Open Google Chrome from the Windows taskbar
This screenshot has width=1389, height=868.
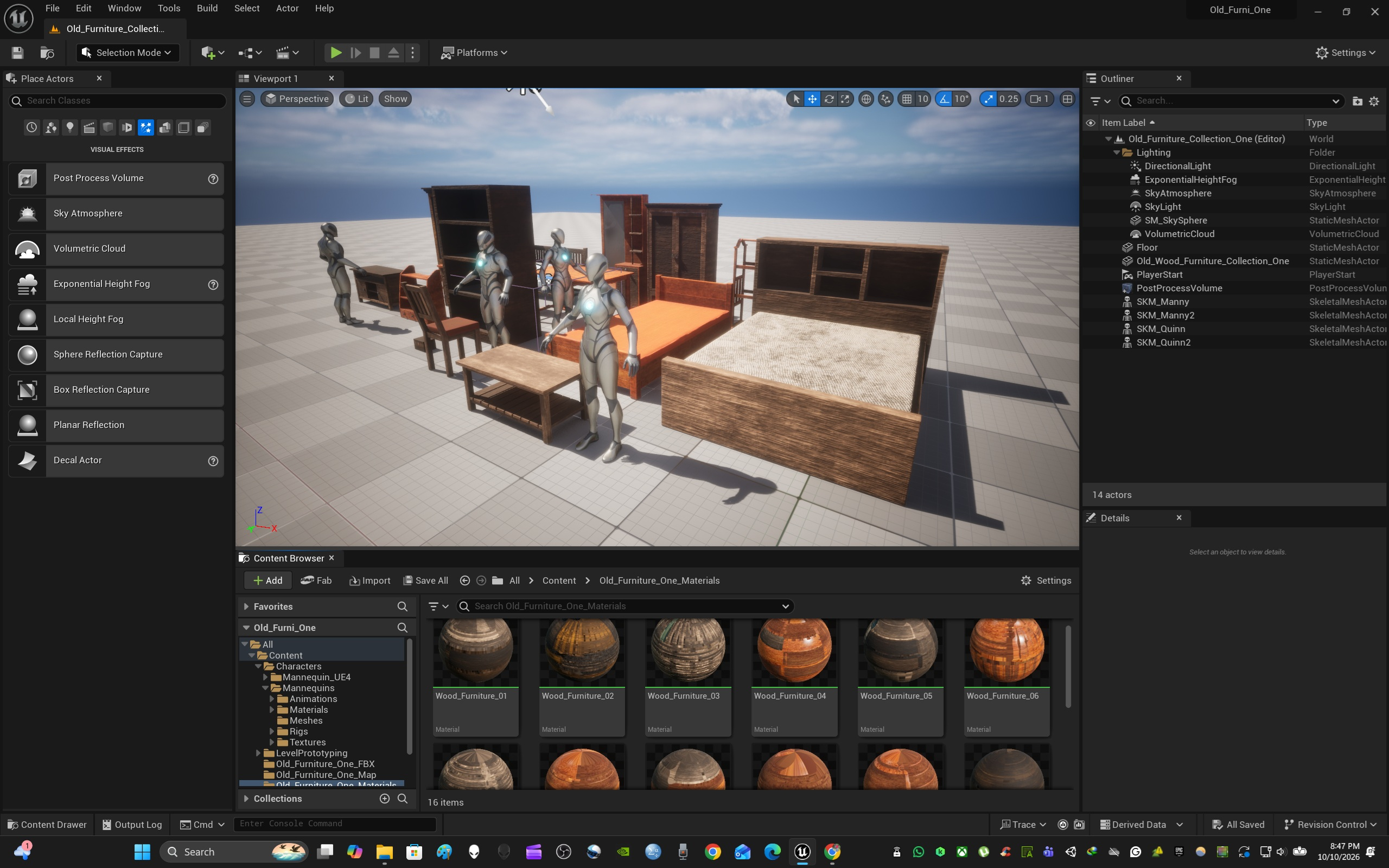(x=712, y=852)
